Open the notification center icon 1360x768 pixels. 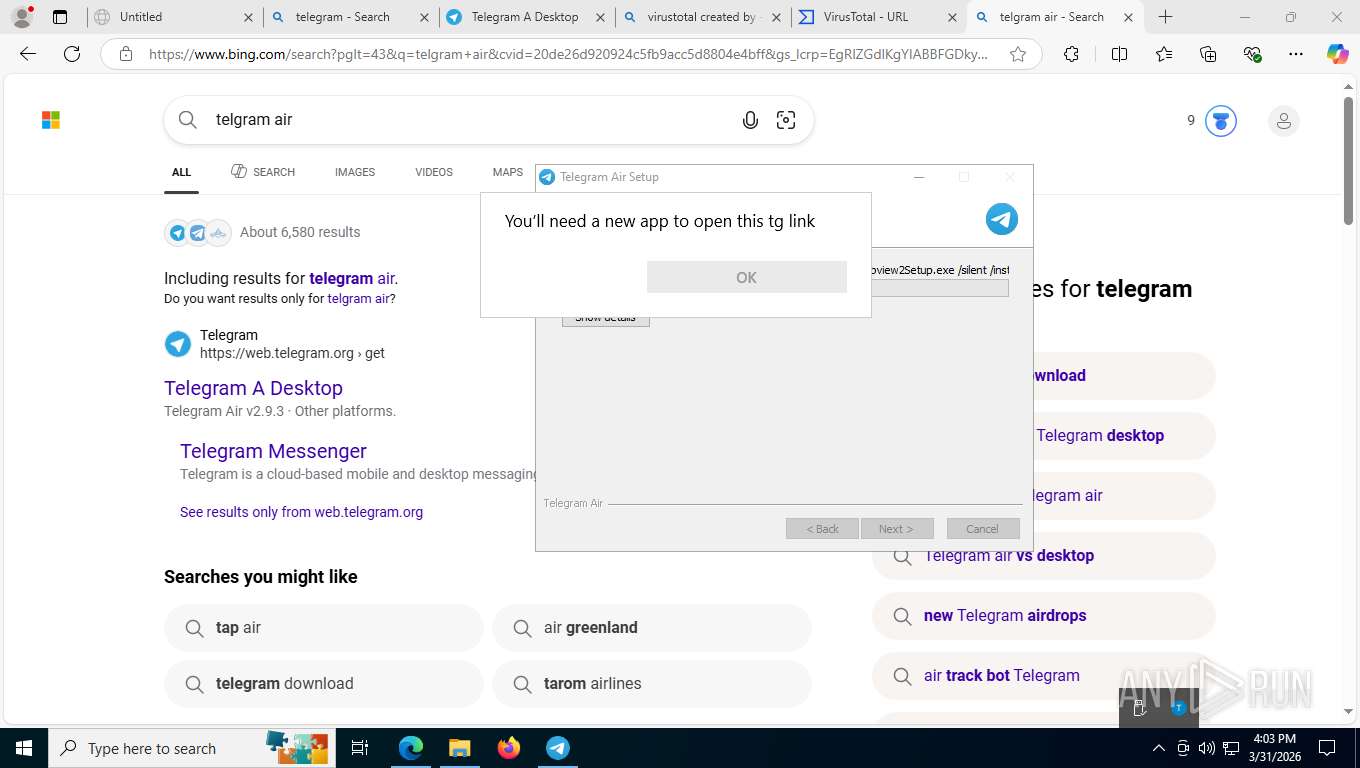tap(1327, 748)
